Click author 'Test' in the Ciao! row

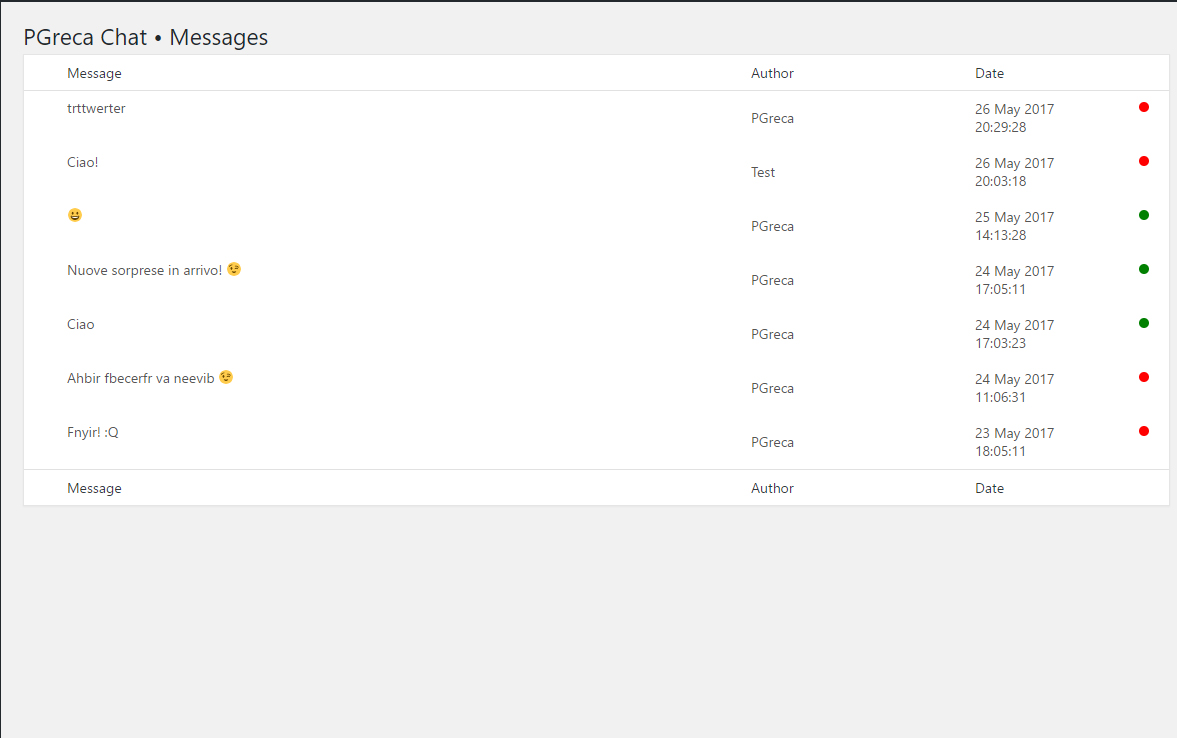click(x=763, y=173)
